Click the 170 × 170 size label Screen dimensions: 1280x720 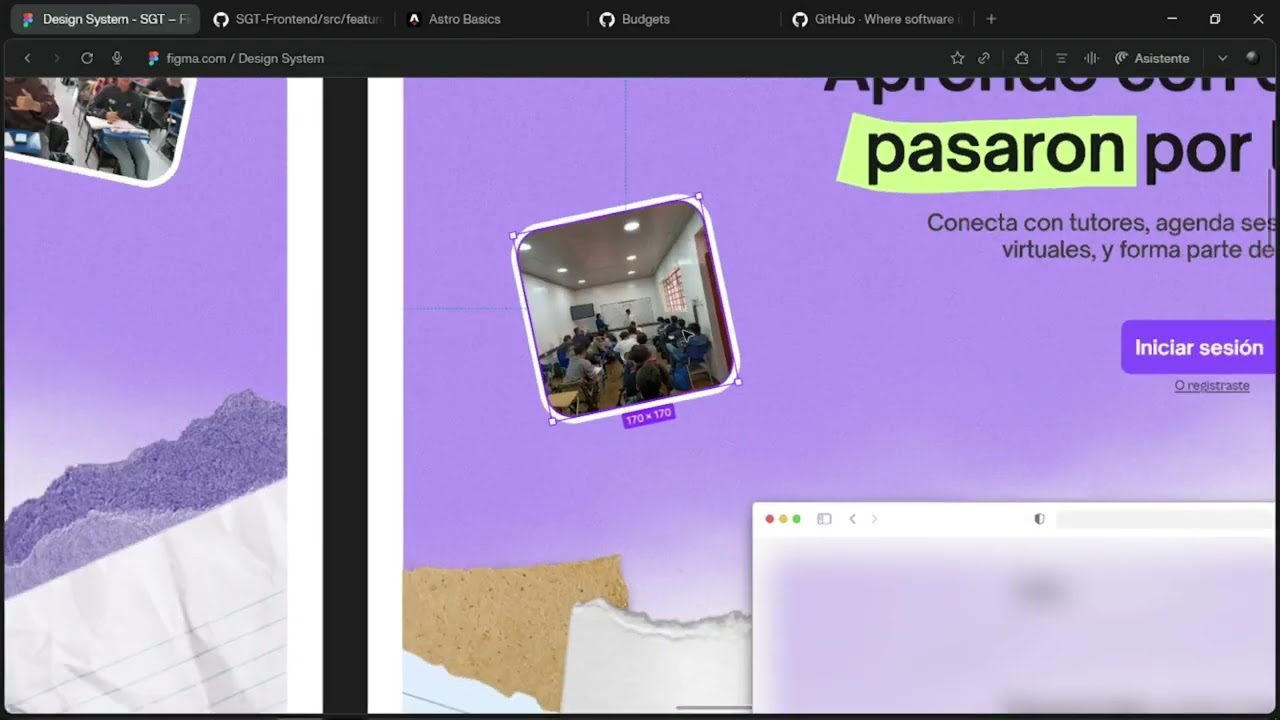point(649,415)
